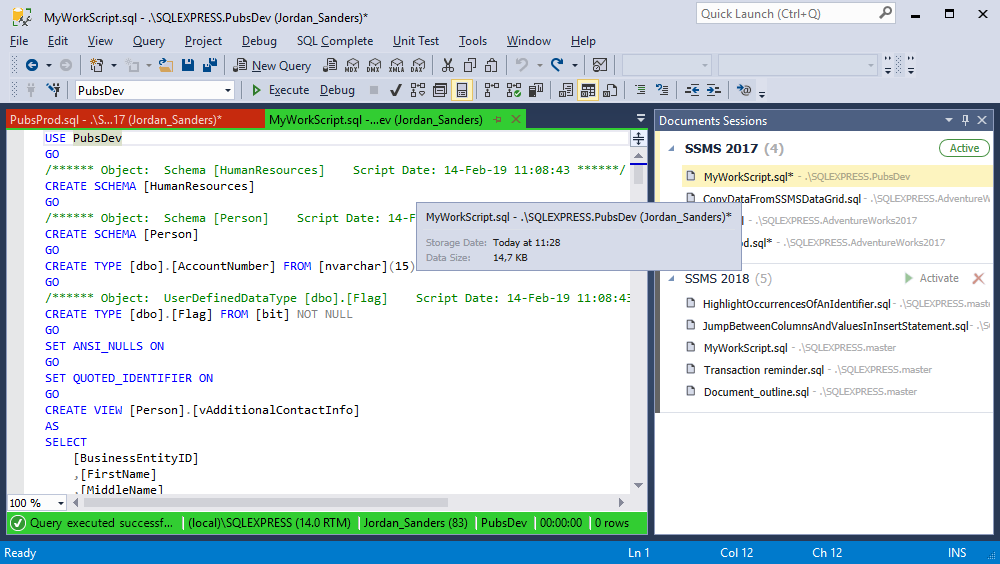
Task: Click the Quick Launch search field
Action: point(795,13)
